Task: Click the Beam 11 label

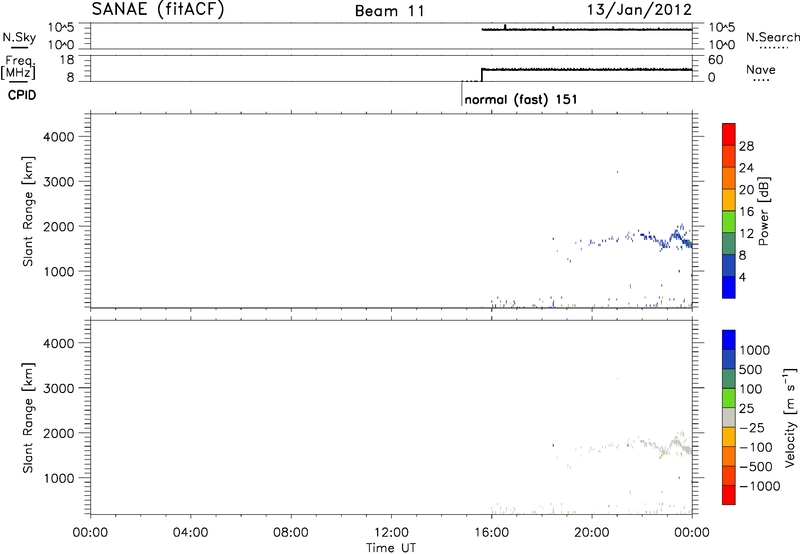Action: pyautogui.click(x=390, y=11)
